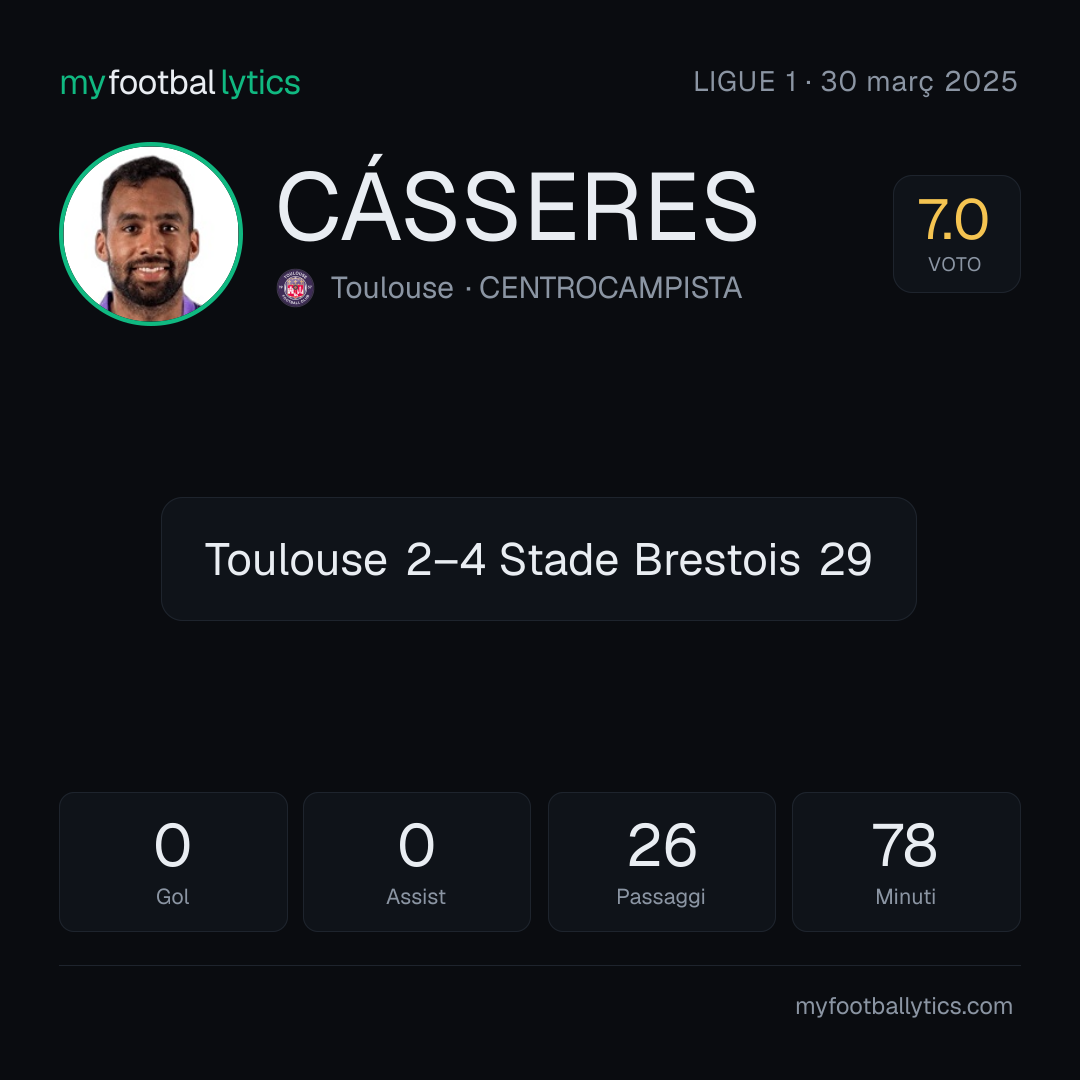Image resolution: width=1080 pixels, height=1080 pixels.
Task: Select the Minuti stat card showing 78
Action: coord(906,862)
